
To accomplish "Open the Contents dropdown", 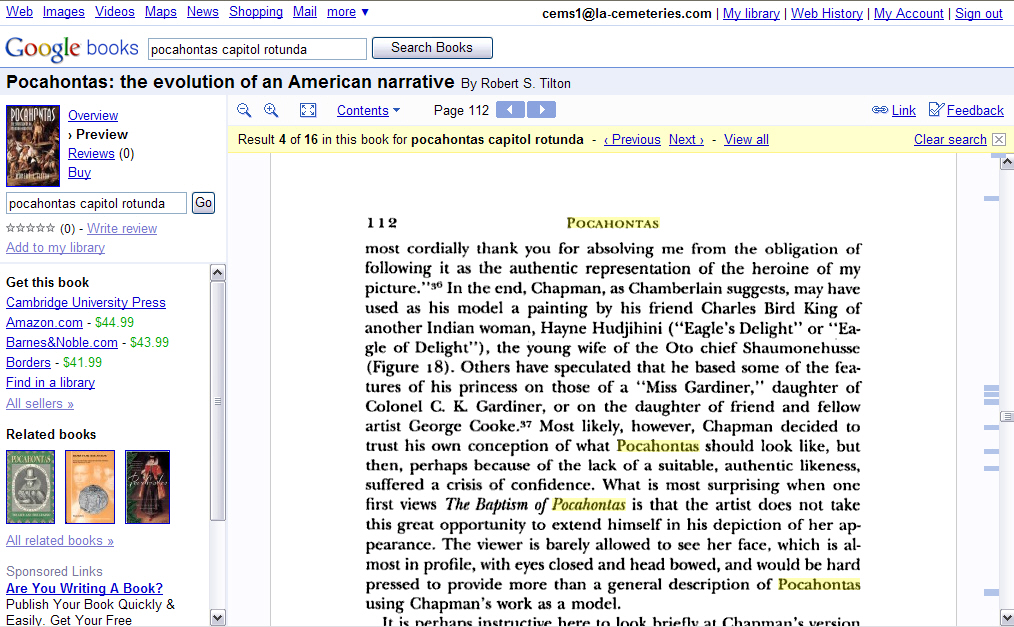I will click(x=368, y=111).
